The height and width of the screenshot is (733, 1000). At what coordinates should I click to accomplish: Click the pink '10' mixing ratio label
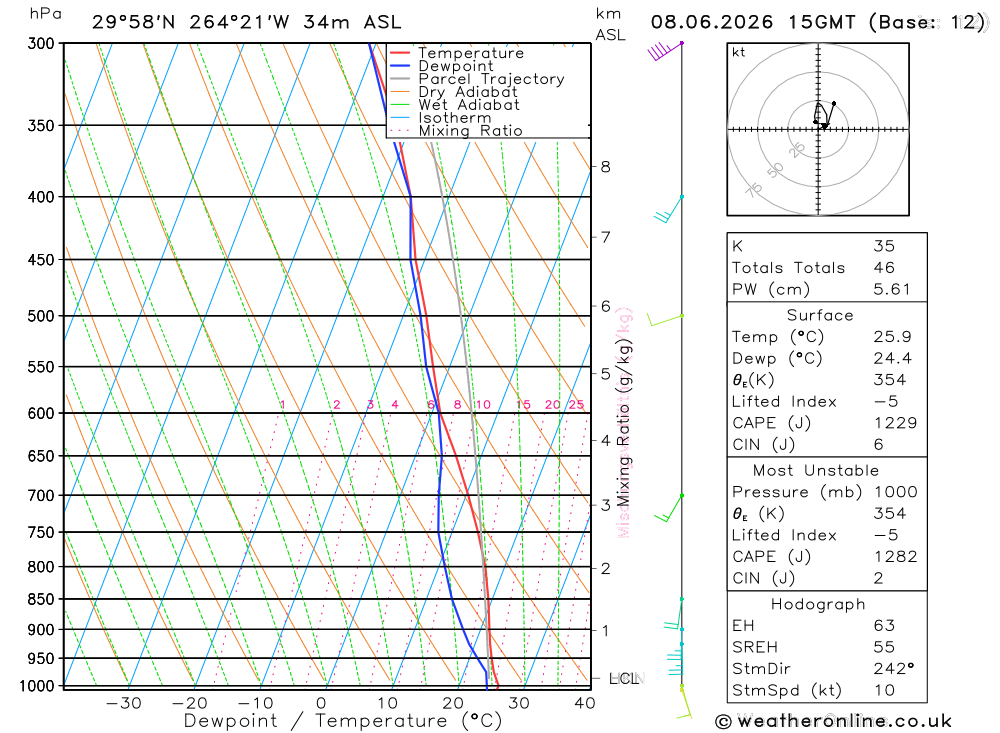483,404
